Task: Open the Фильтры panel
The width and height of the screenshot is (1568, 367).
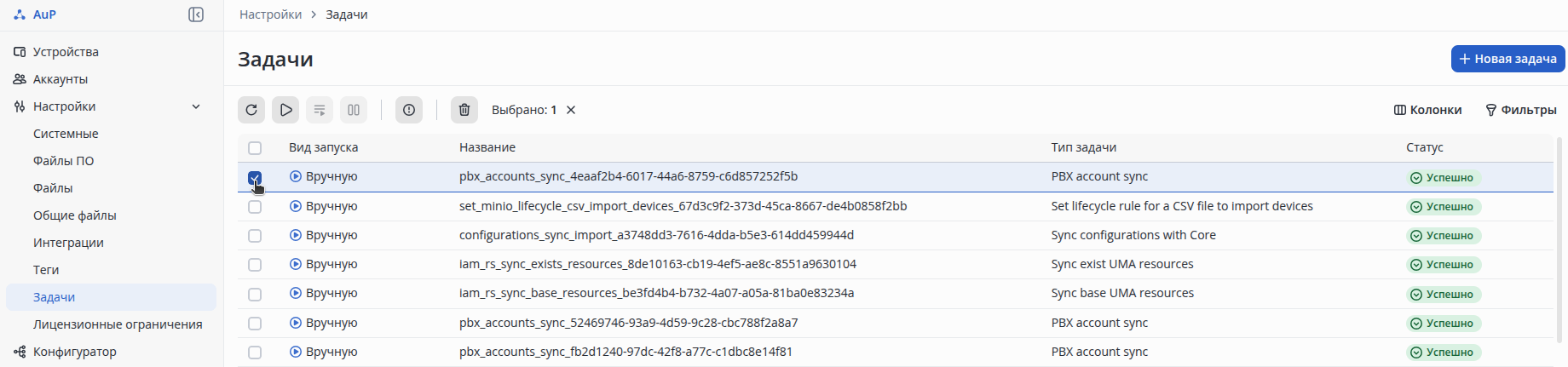Action: tap(1521, 110)
